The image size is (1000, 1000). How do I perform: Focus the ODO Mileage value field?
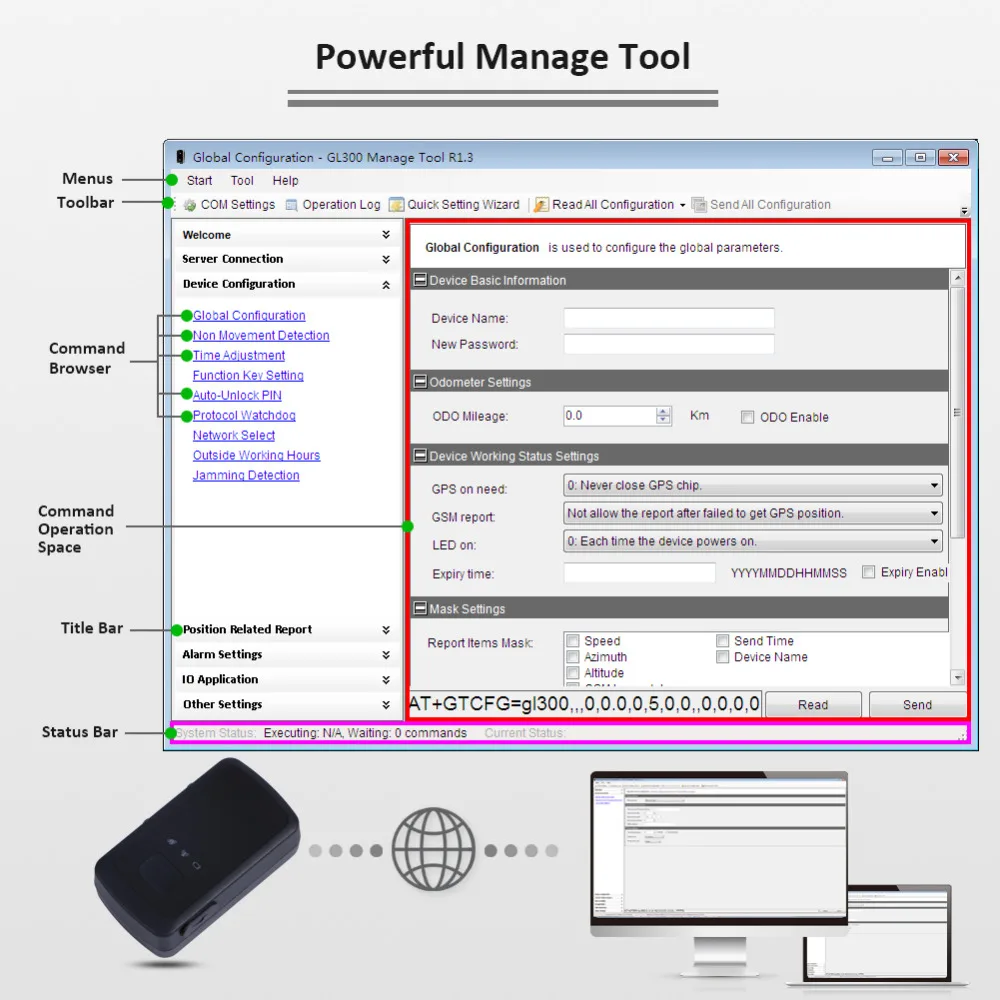coord(610,416)
